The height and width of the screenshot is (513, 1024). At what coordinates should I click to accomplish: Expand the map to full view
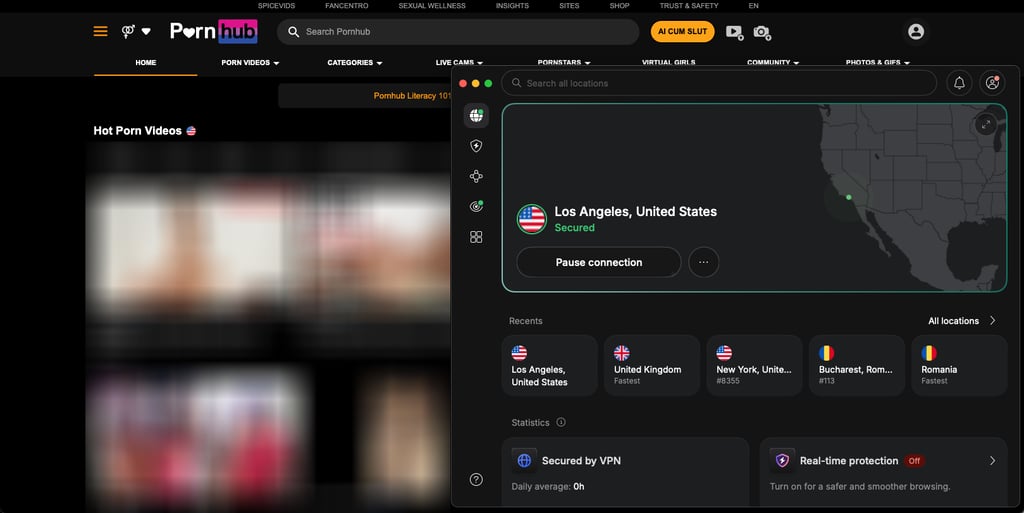985,124
